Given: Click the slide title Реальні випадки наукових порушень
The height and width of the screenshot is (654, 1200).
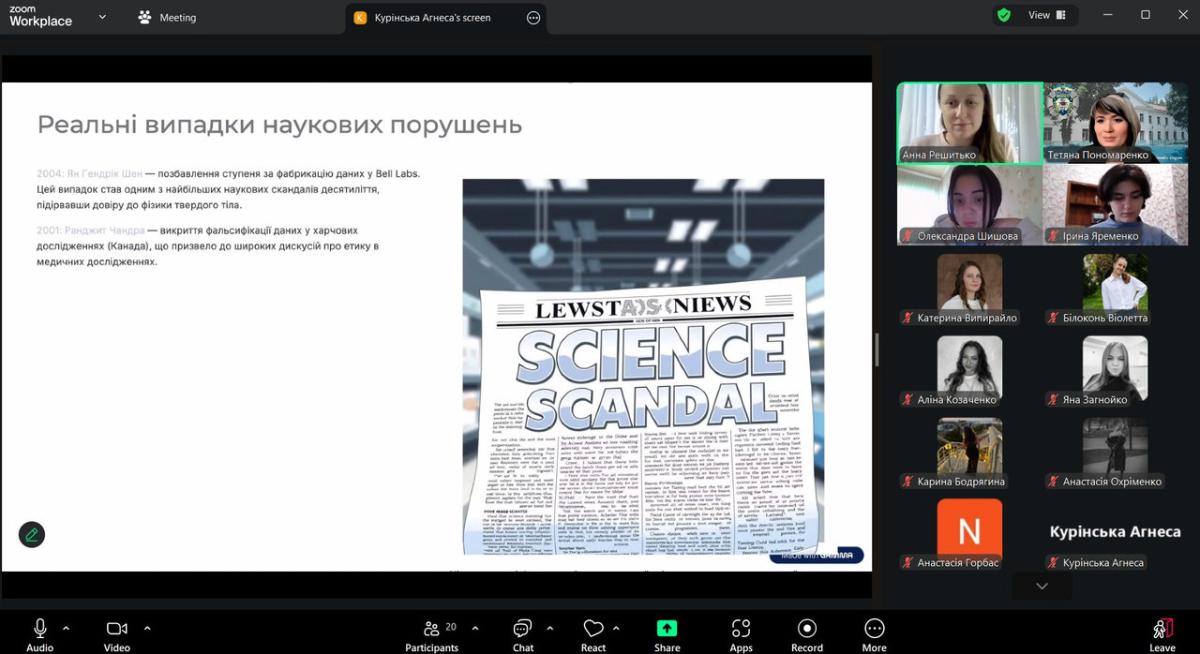Looking at the screenshot, I should point(280,125).
